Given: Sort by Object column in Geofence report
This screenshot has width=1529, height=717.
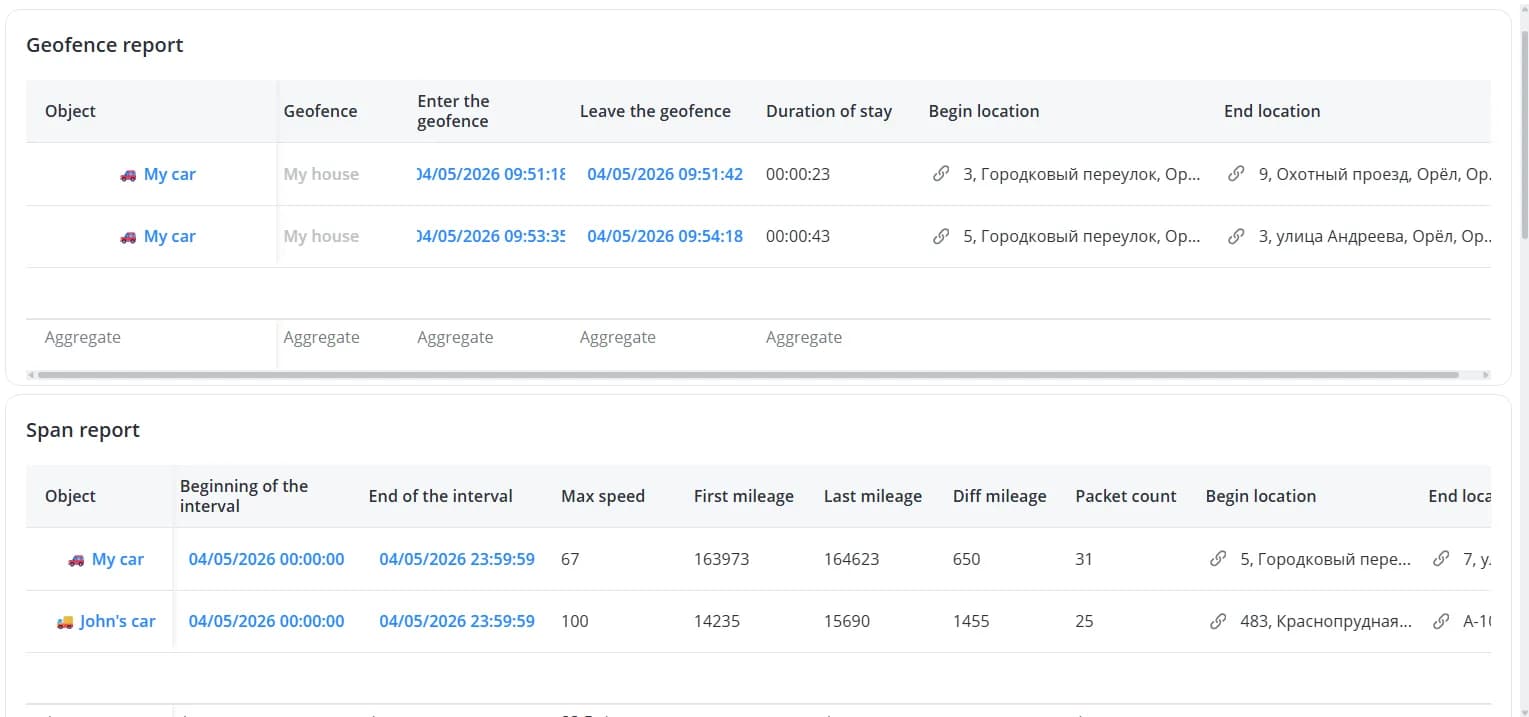Looking at the screenshot, I should 70,111.
